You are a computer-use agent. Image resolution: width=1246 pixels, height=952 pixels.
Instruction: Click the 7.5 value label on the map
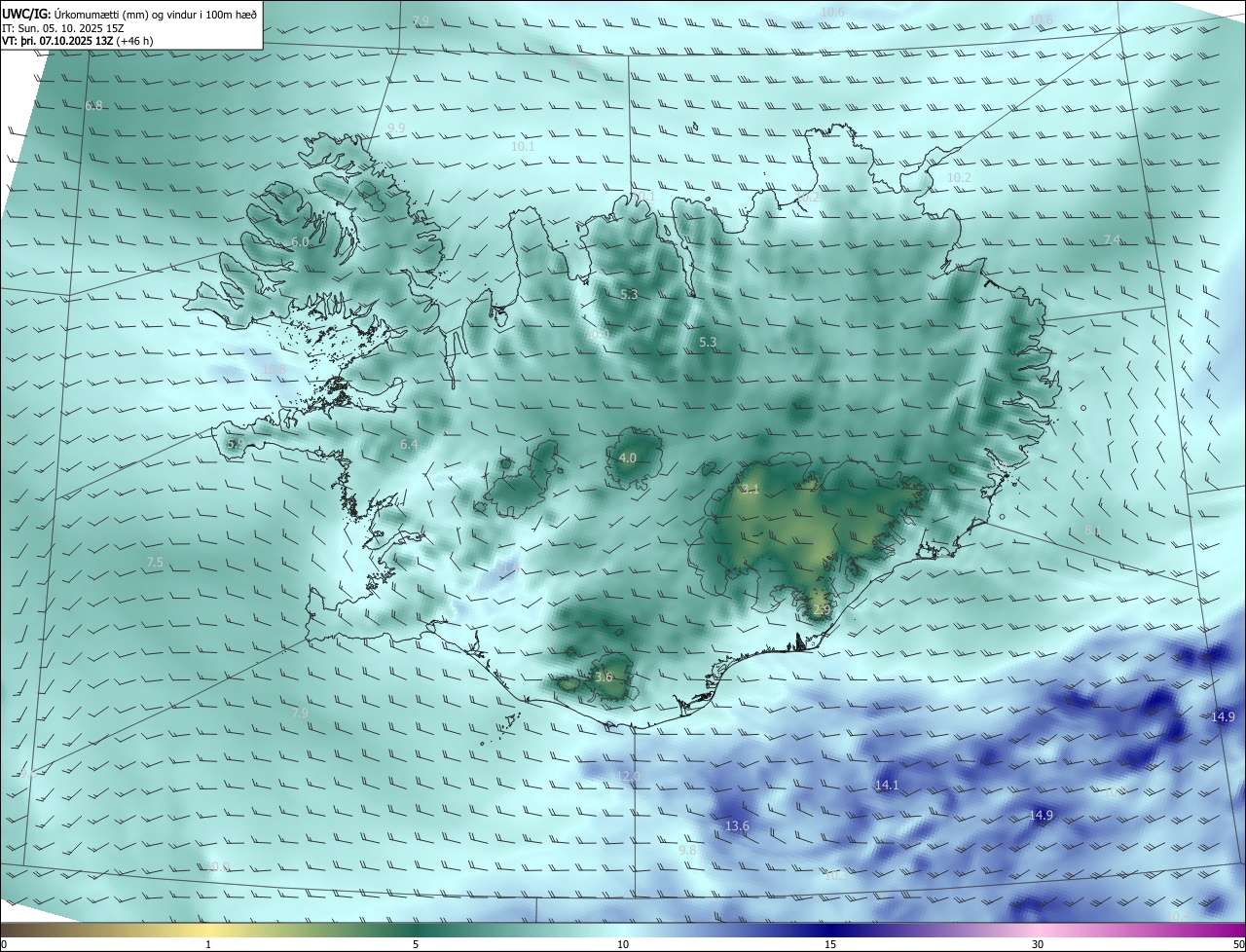[155, 563]
